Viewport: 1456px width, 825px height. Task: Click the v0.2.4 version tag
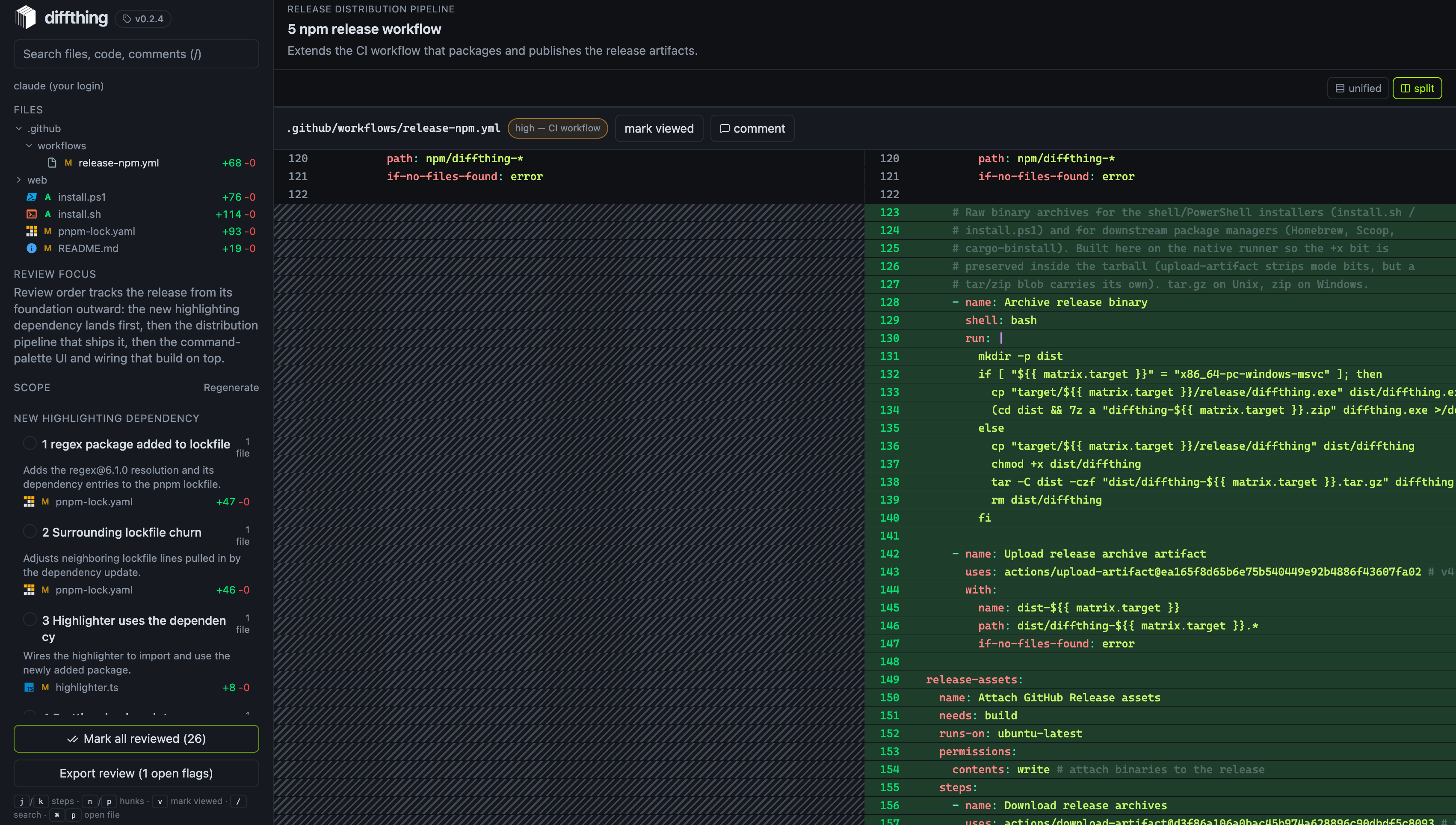pos(143,19)
